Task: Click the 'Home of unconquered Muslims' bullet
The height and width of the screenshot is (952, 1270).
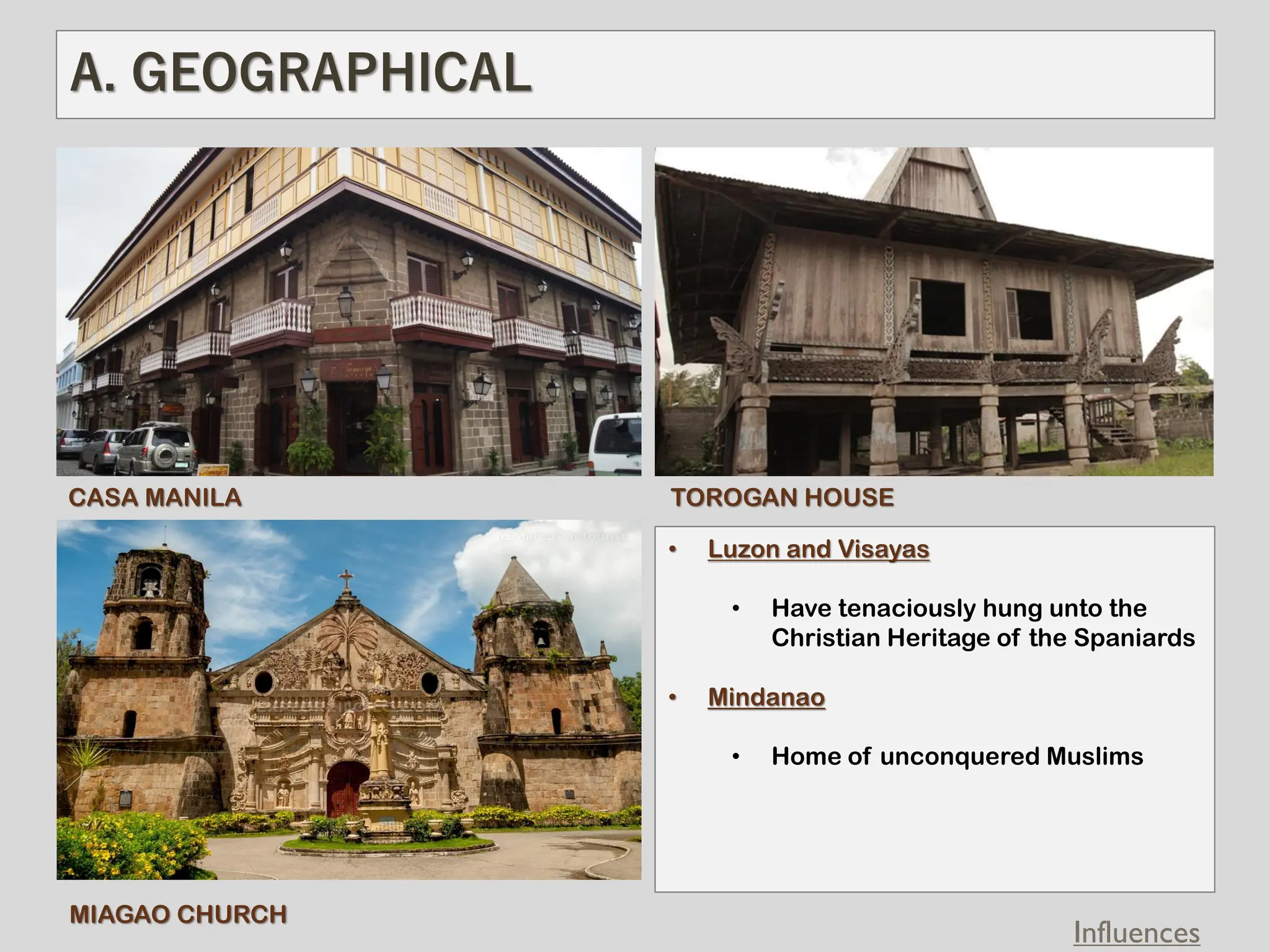Action: [x=957, y=757]
